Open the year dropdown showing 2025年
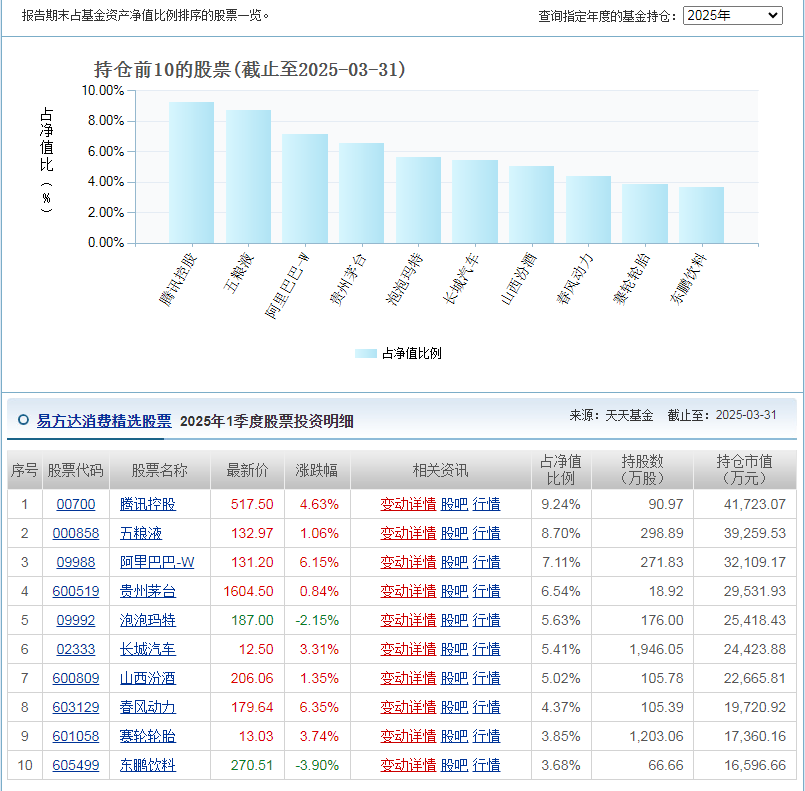 pos(732,15)
